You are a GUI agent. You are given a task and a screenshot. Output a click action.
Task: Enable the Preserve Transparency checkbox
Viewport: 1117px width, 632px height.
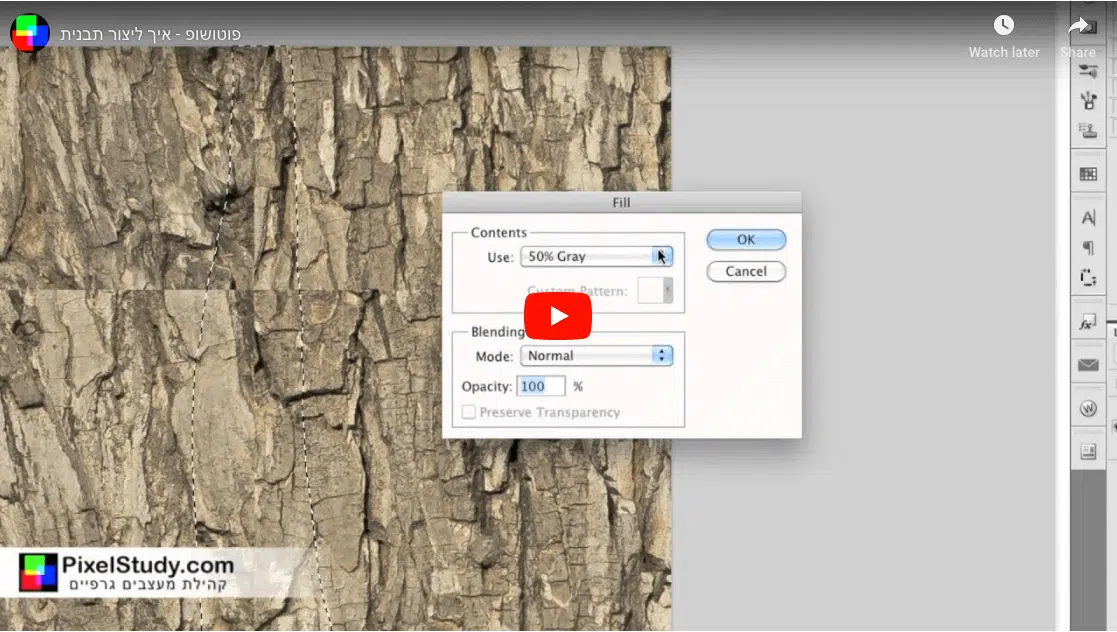[469, 412]
